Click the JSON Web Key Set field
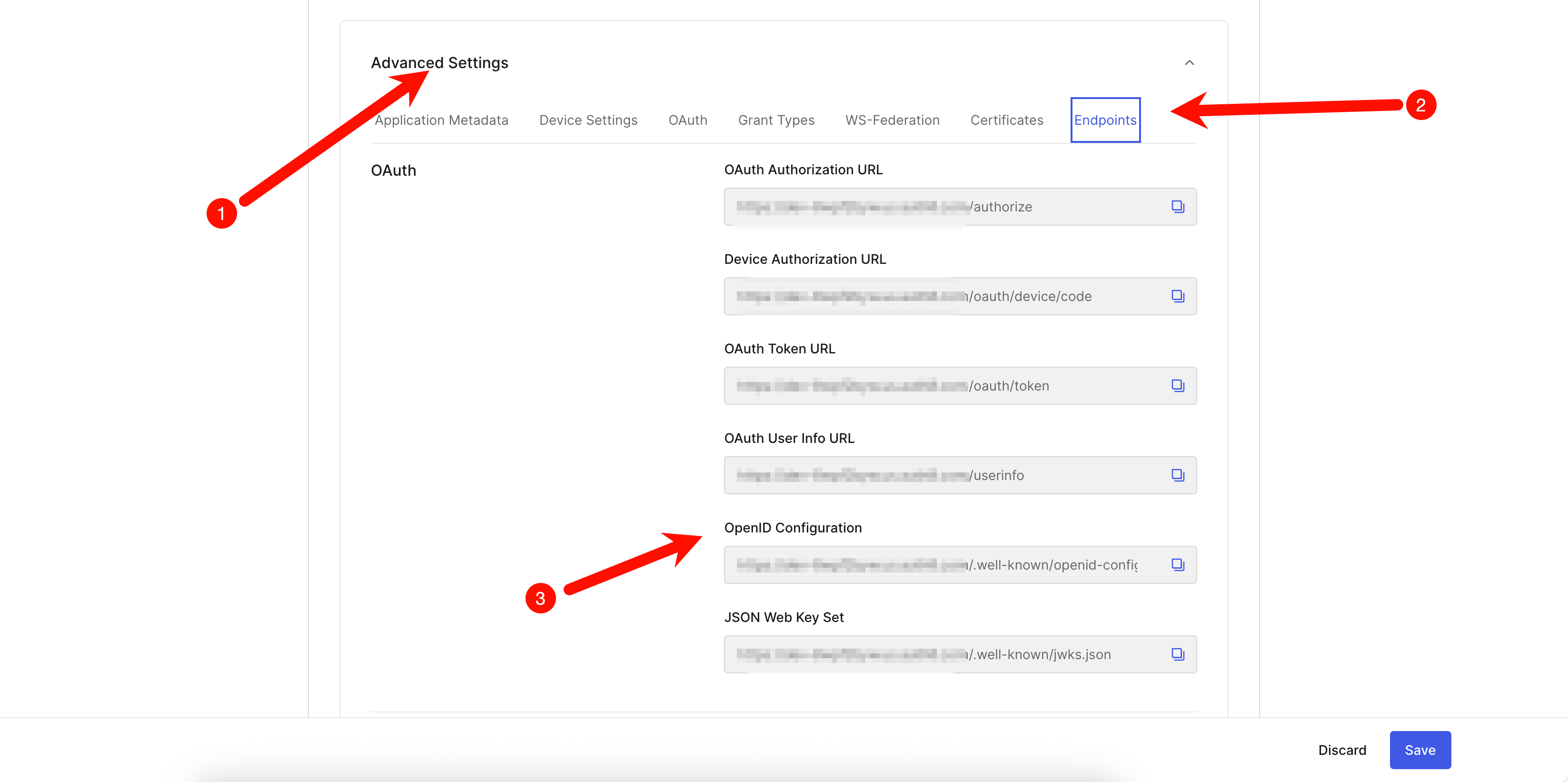The image size is (1568, 782). 960,654
